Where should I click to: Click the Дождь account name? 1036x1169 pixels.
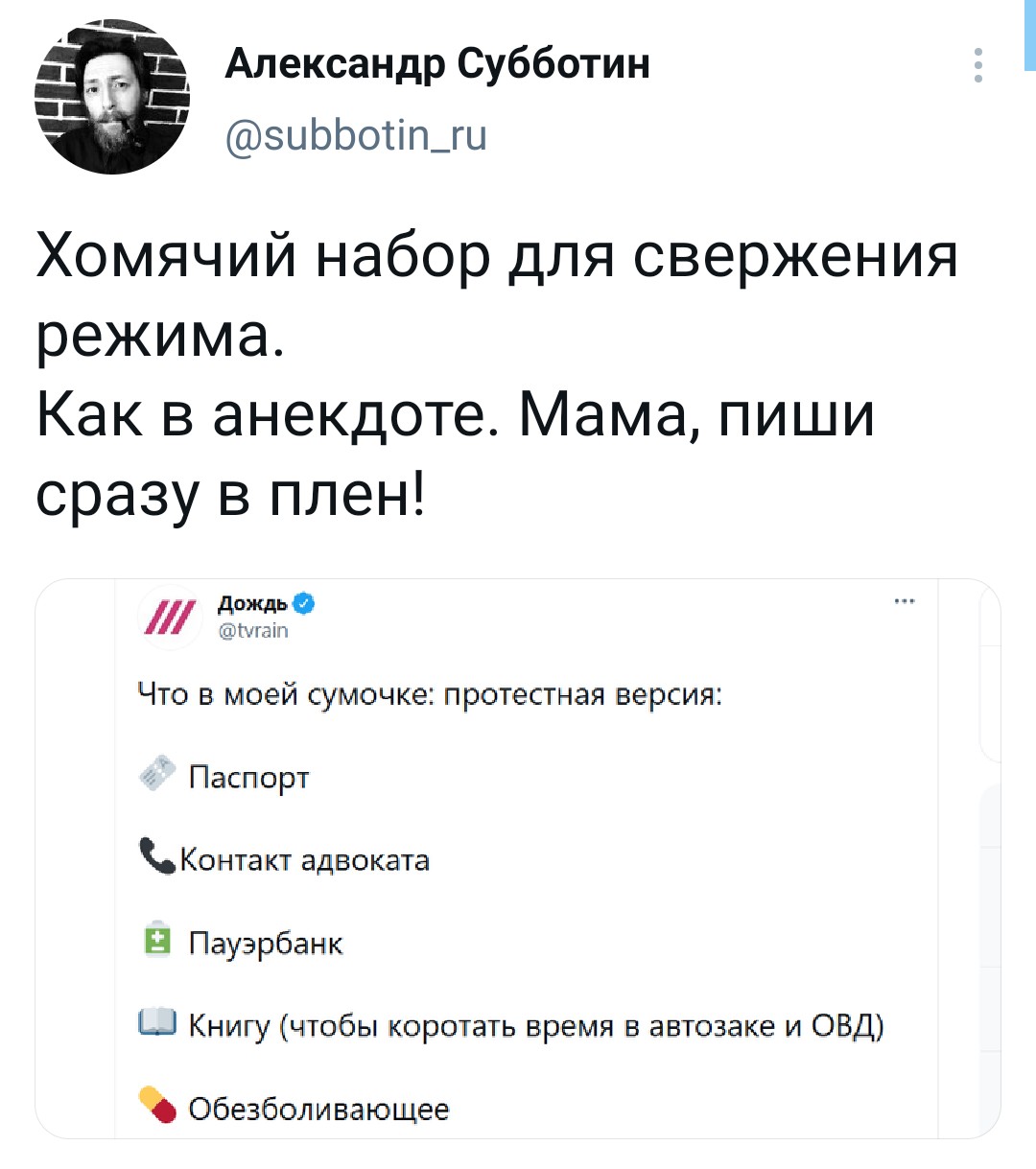point(252,603)
